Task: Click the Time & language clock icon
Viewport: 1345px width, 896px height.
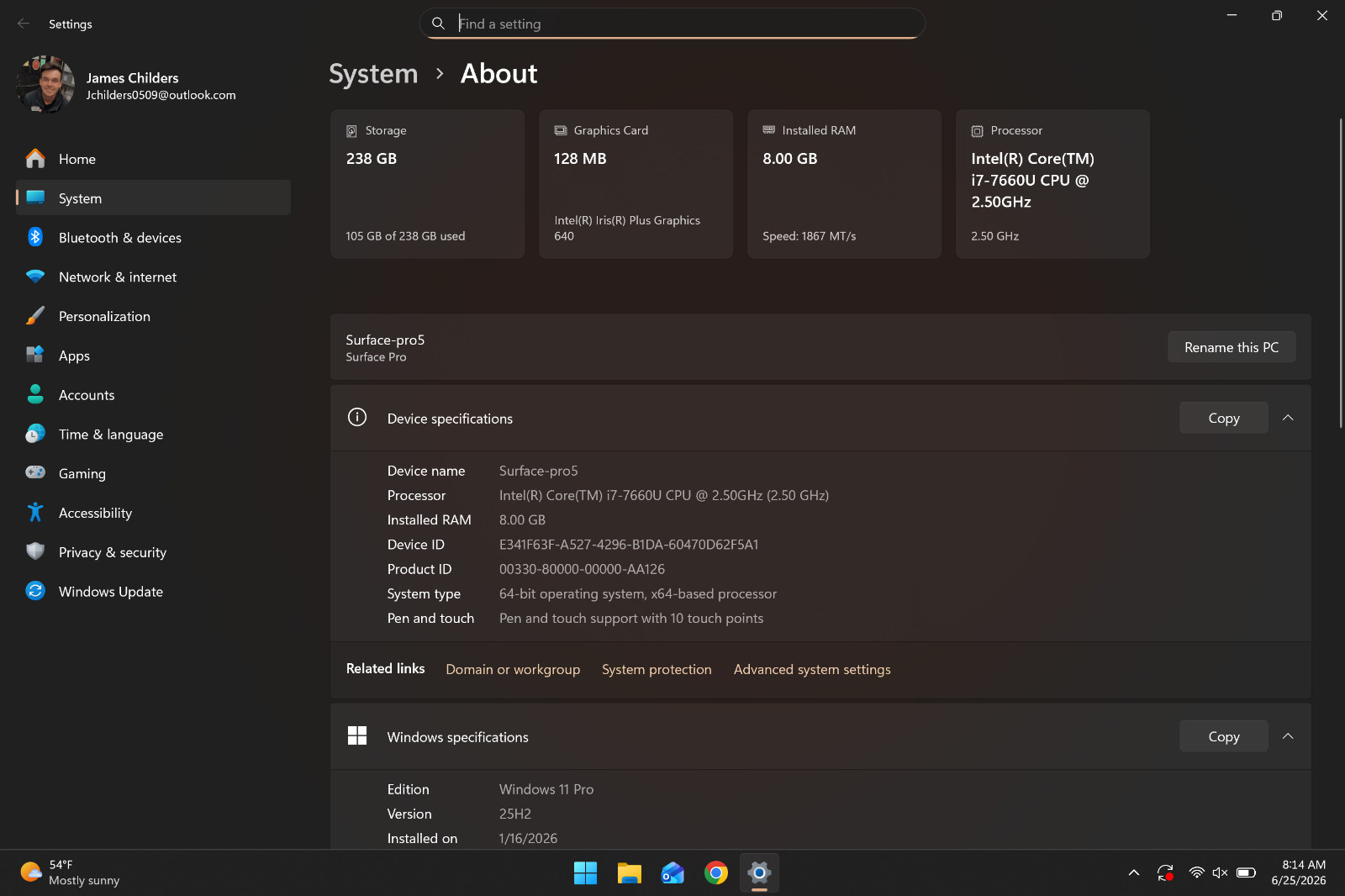Action: click(35, 434)
